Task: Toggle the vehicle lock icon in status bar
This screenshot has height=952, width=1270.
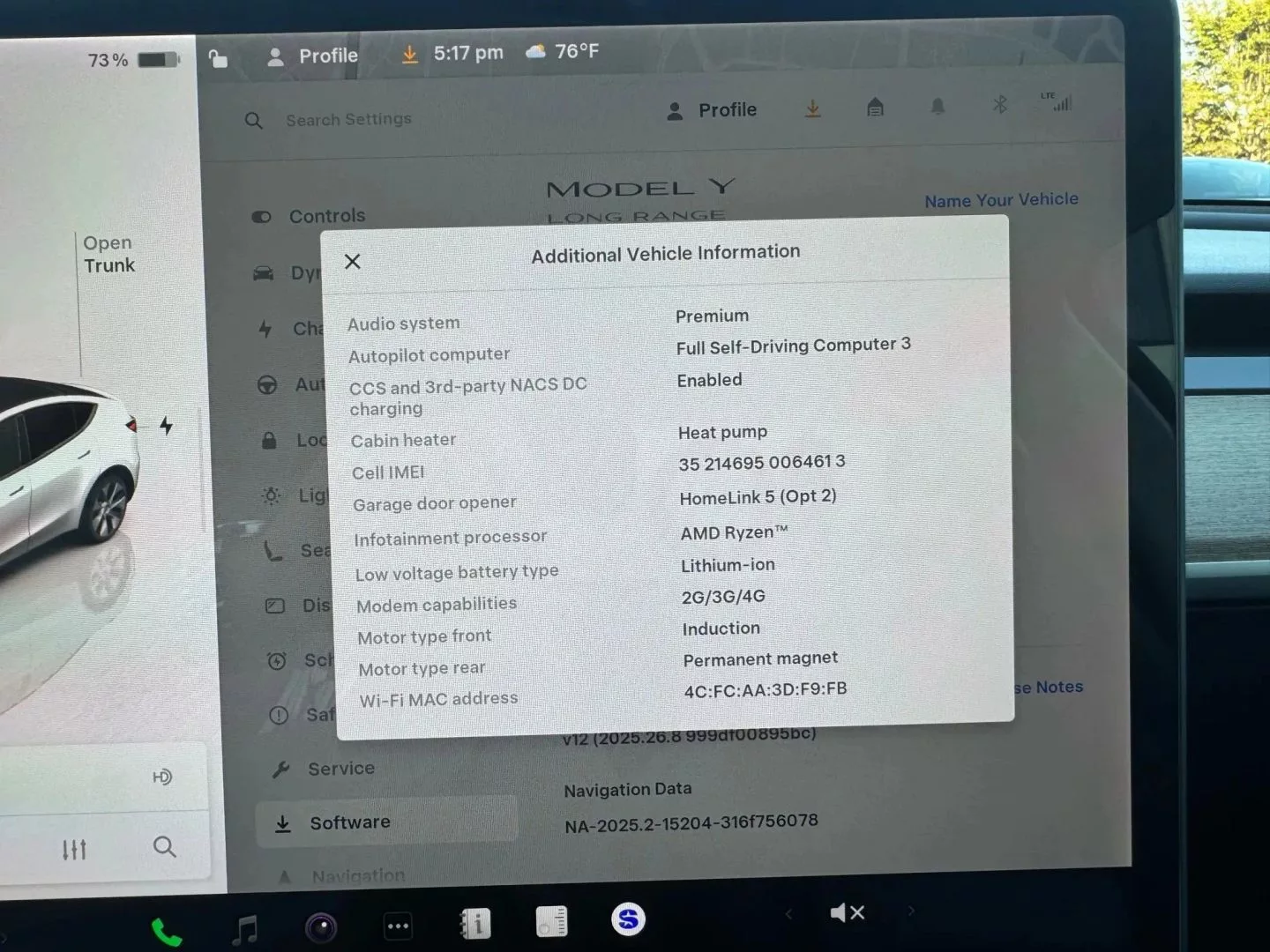Action: 218,59
